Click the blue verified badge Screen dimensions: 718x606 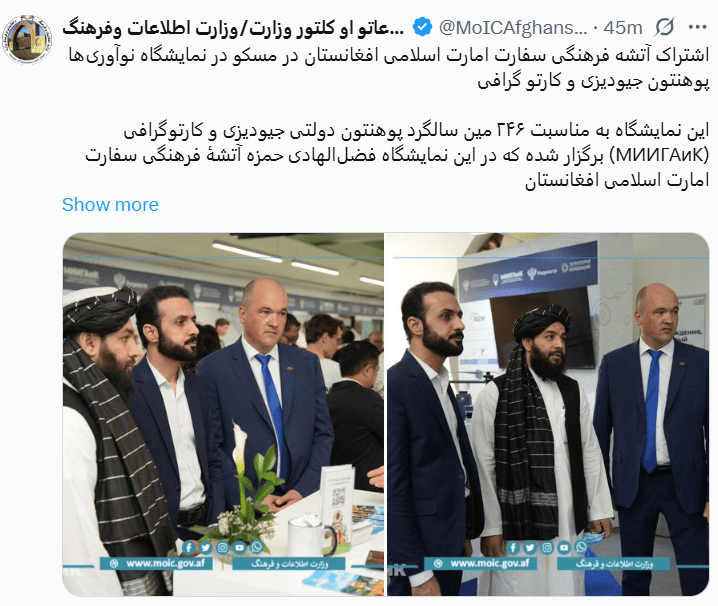coord(422,28)
